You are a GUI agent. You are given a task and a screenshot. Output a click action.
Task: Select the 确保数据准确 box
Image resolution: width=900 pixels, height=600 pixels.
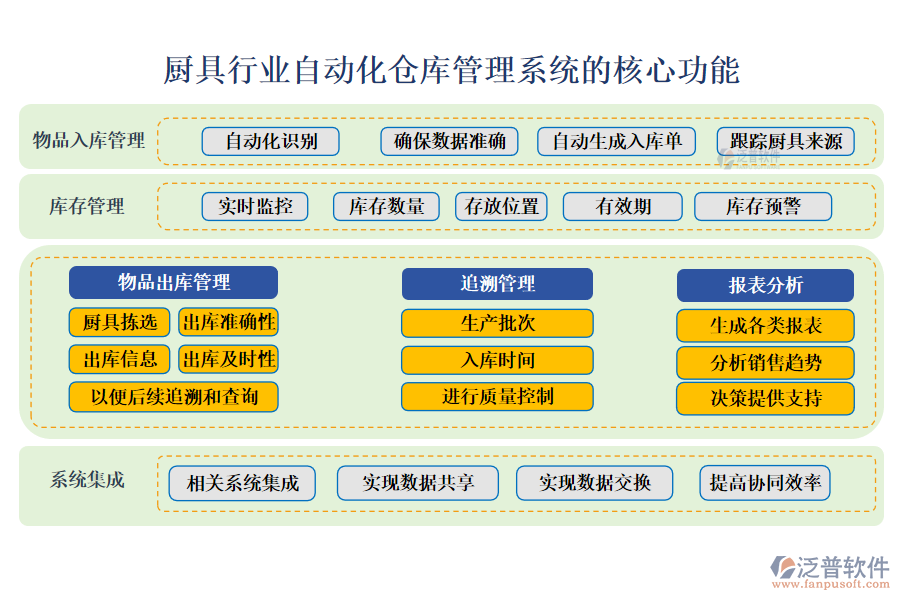point(449,141)
